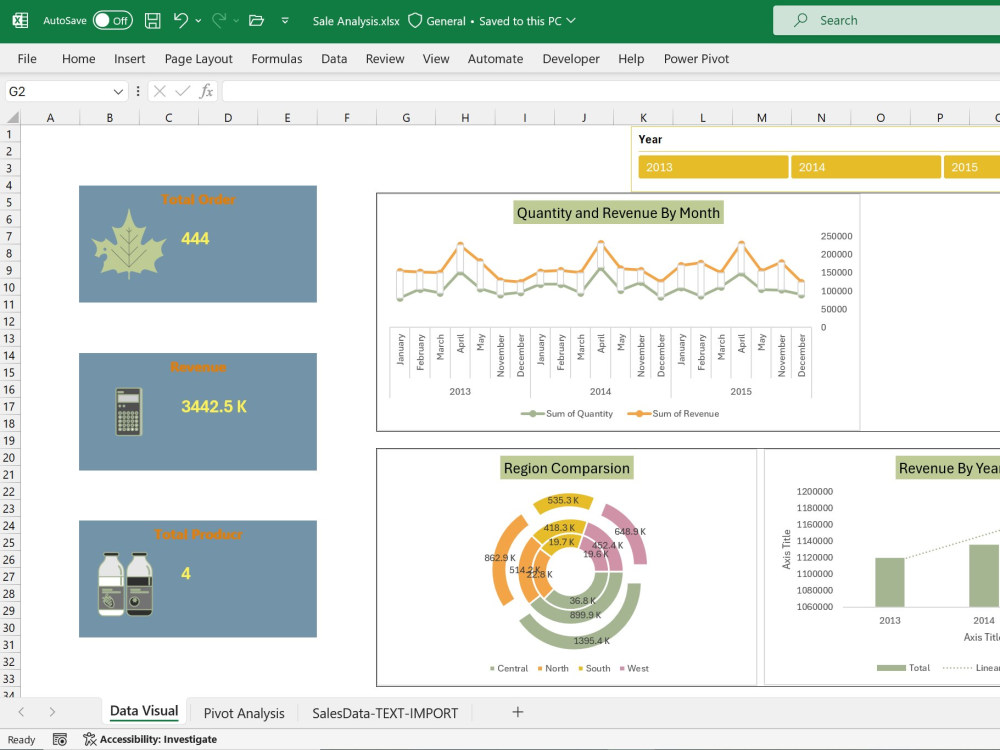The image size is (1000, 750).
Task: Click the Cancel X formula icon
Action: (159, 91)
